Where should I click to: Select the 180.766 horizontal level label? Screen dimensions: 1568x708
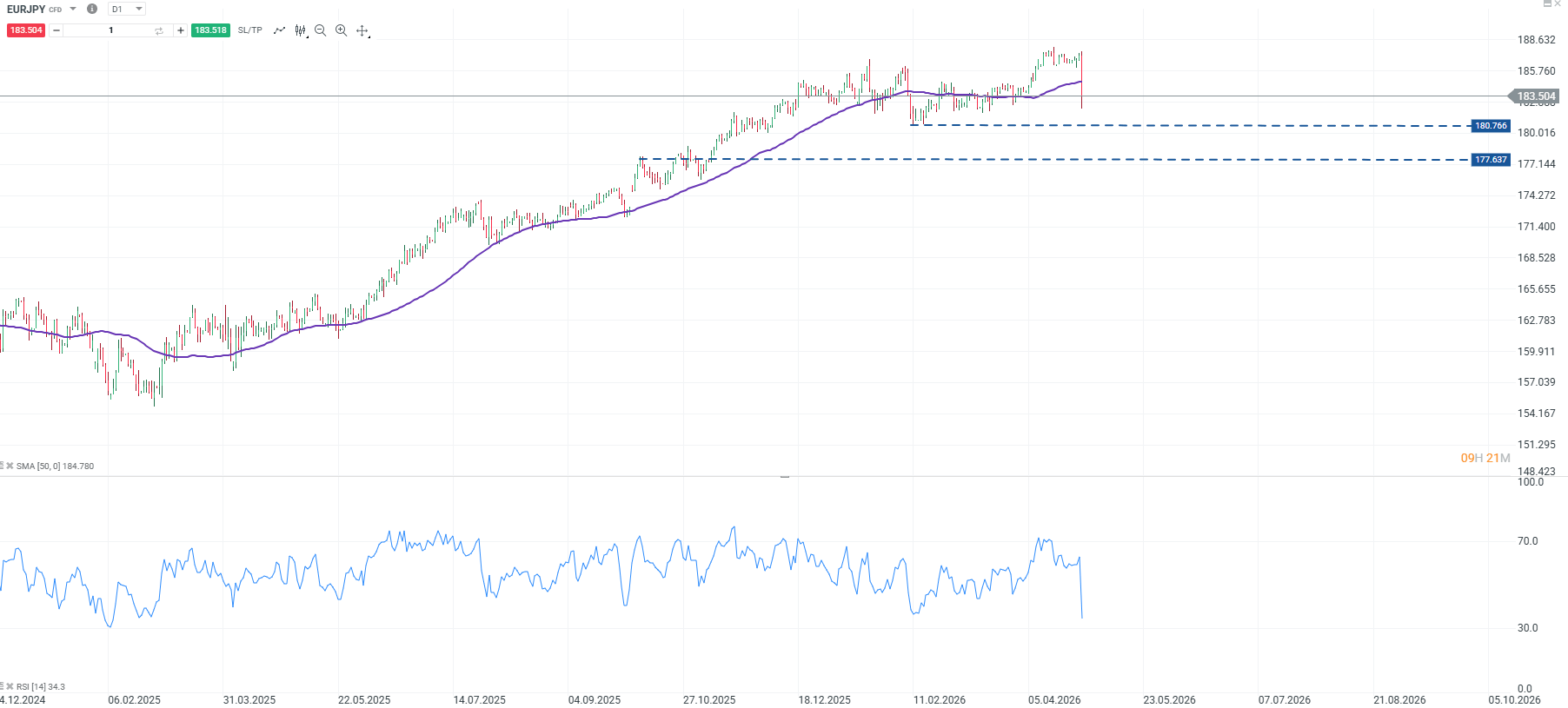coord(1491,126)
